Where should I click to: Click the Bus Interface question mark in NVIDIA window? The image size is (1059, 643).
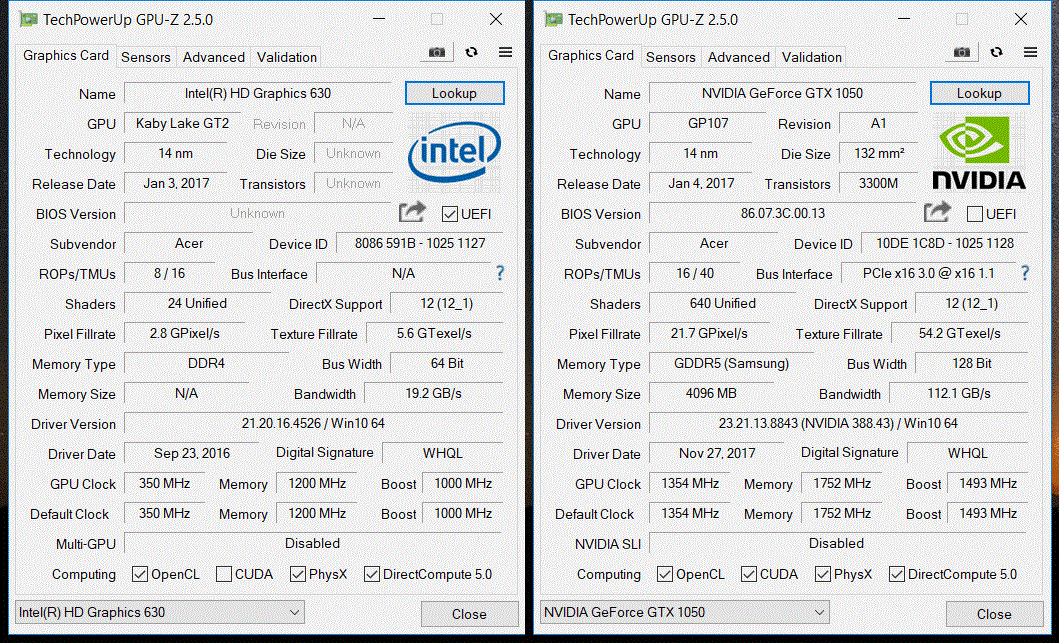coord(1025,273)
